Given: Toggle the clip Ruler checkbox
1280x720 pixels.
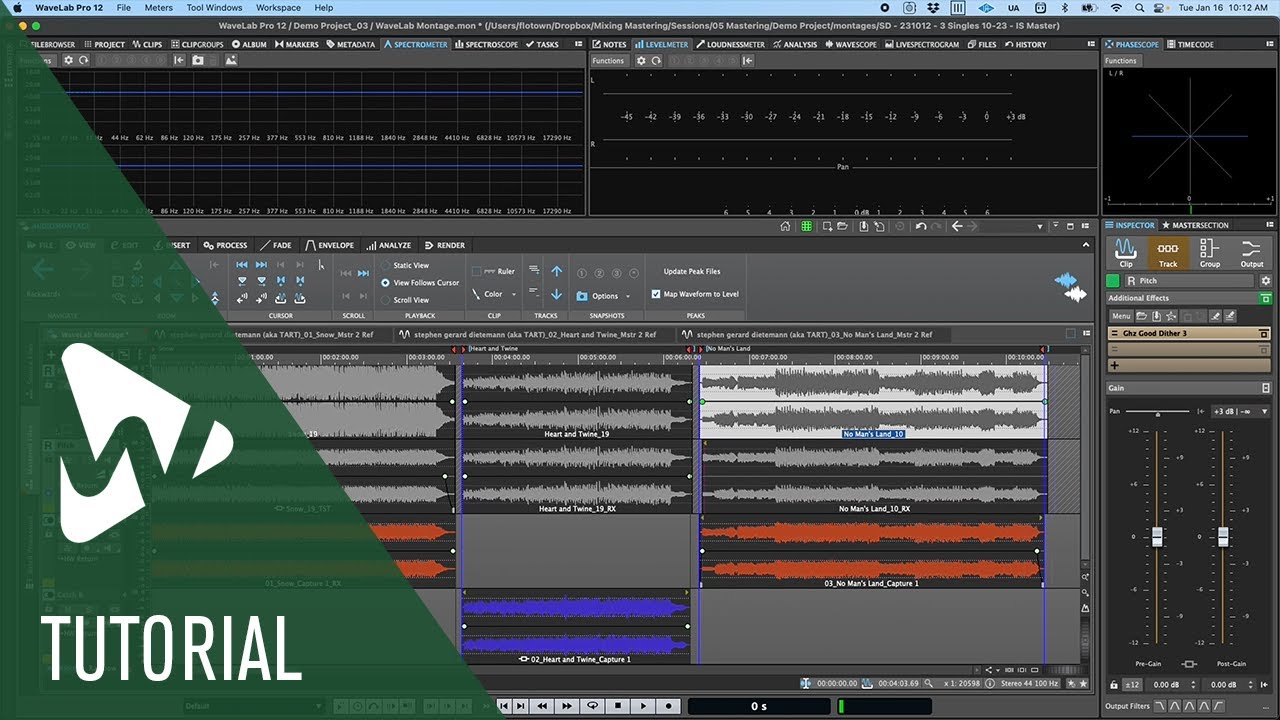Looking at the screenshot, I should 477,271.
